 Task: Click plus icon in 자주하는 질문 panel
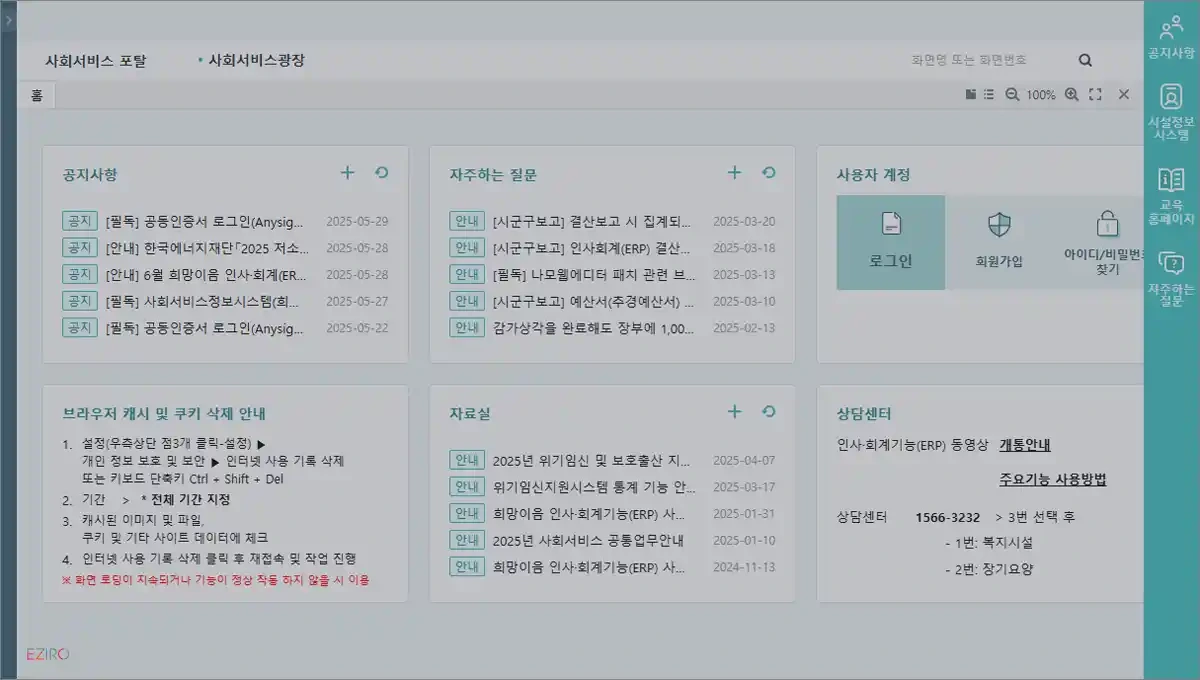734,173
